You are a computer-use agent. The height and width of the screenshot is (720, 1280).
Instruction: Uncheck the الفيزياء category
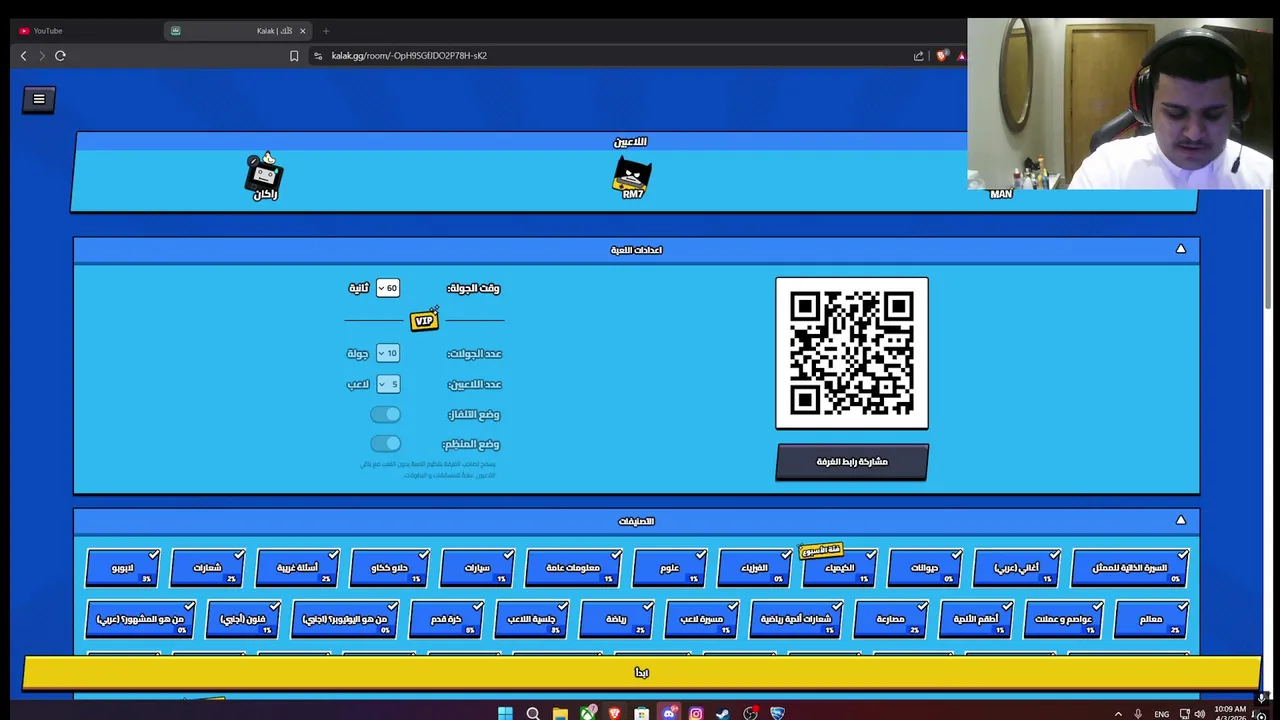point(755,568)
